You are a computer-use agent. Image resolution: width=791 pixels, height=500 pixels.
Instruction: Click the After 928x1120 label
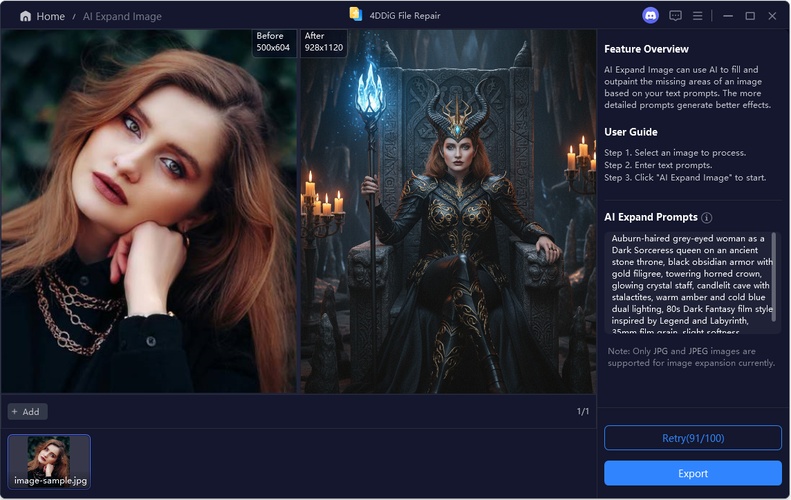(x=323, y=42)
